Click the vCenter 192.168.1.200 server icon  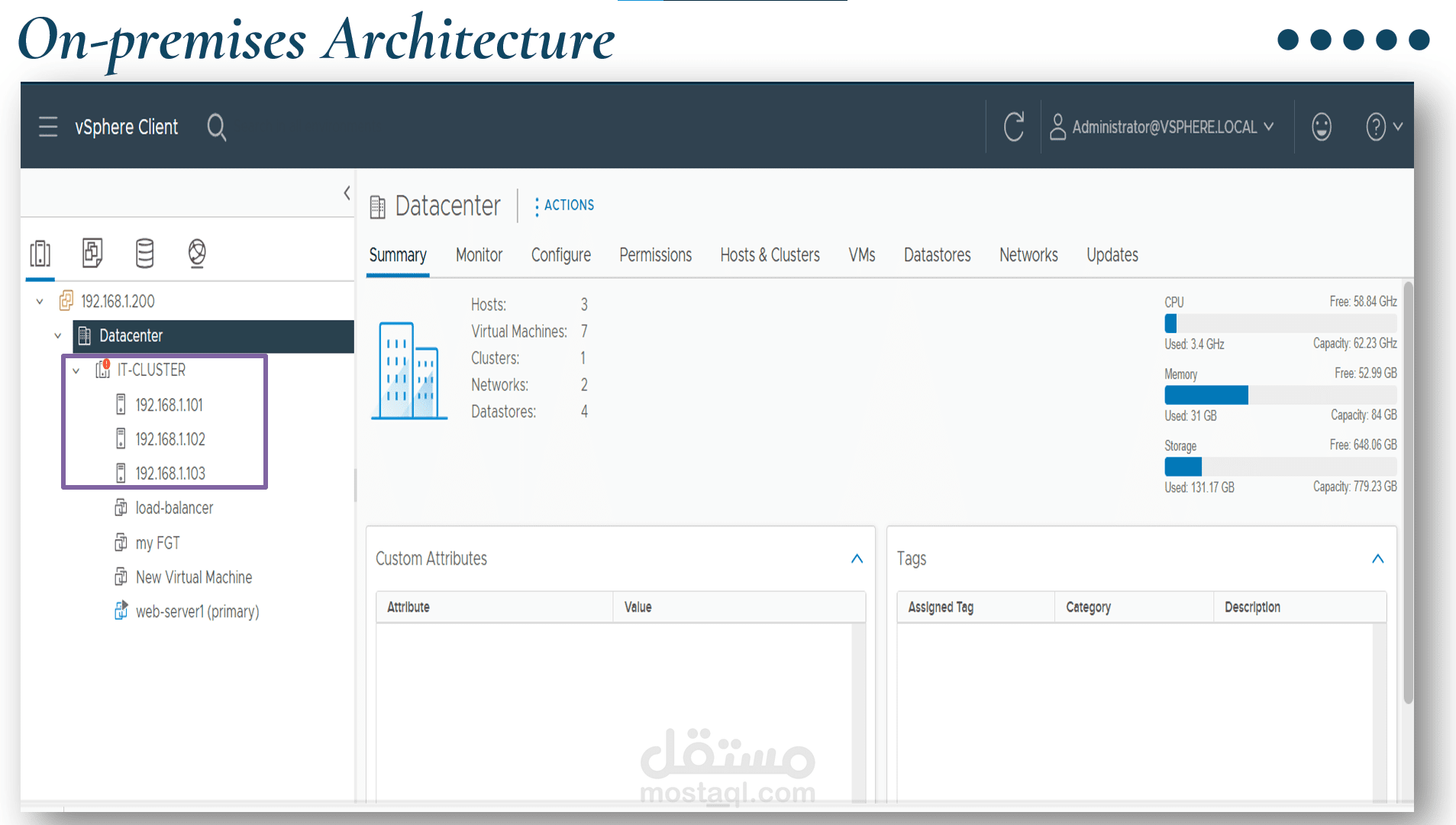pyautogui.click(x=66, y=301)
